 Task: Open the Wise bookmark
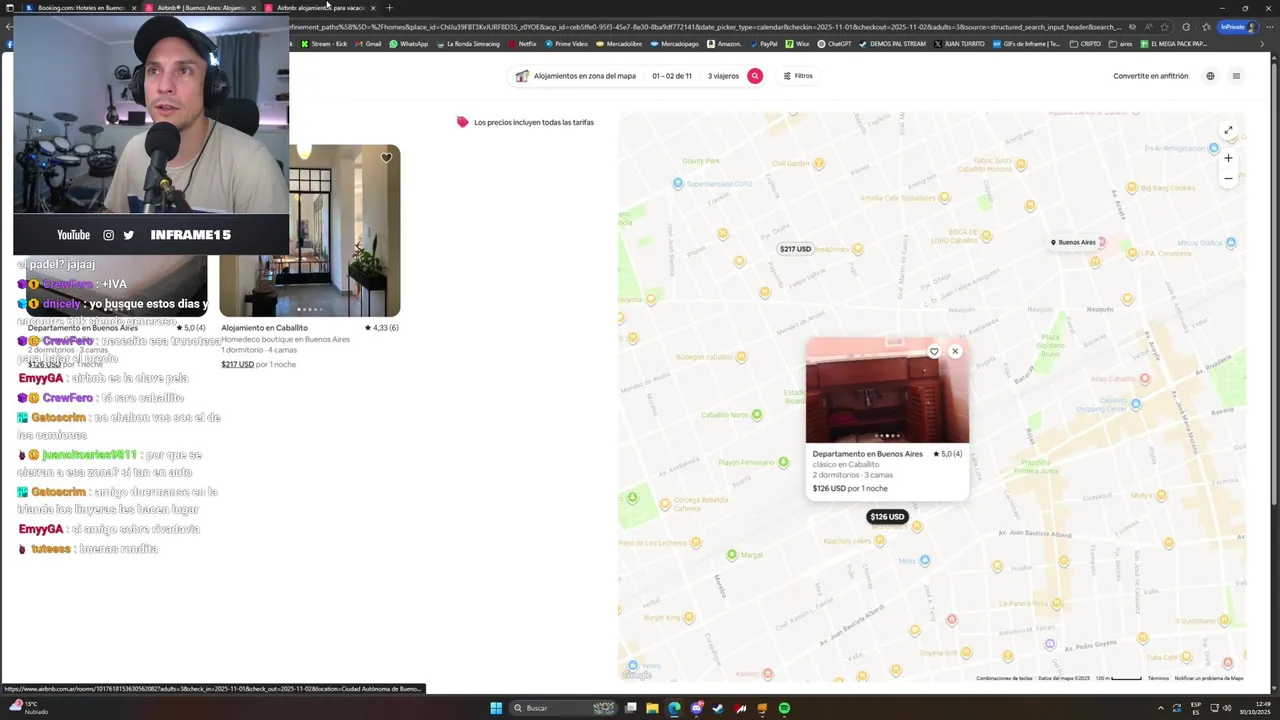(798, 44)
